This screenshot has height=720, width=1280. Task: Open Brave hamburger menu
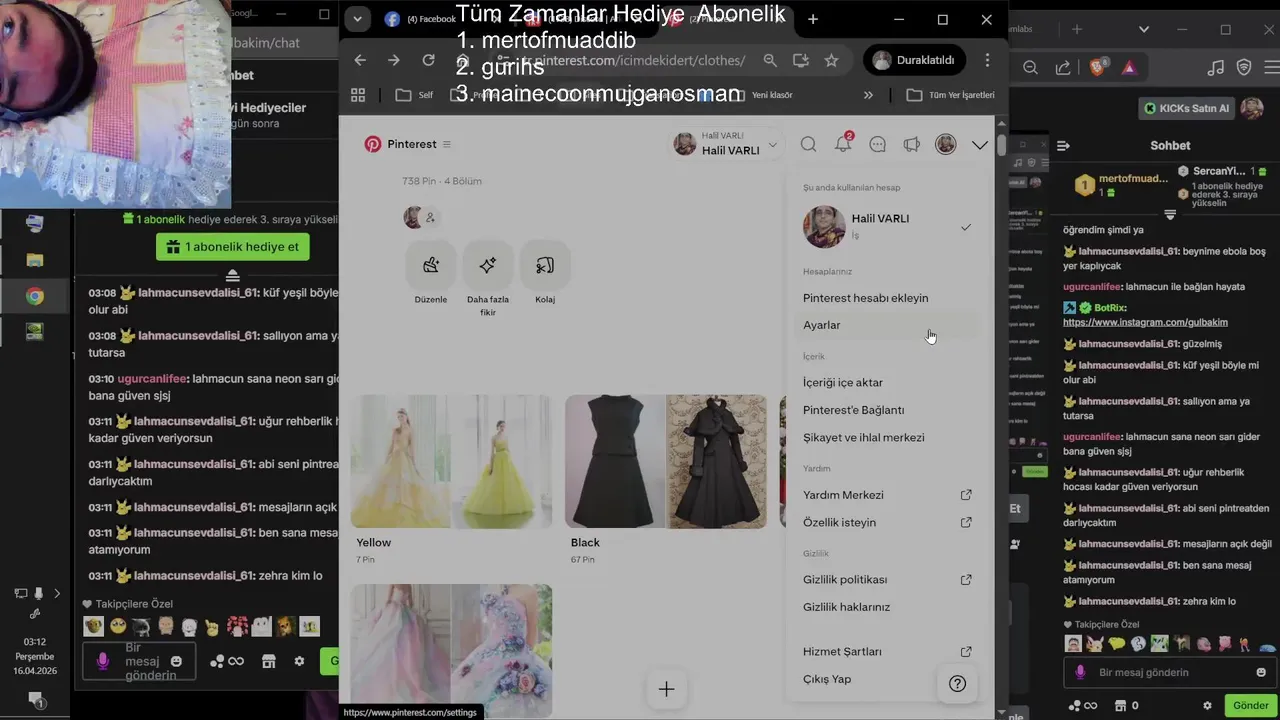pyautogui.click(x=1270, y=67)
